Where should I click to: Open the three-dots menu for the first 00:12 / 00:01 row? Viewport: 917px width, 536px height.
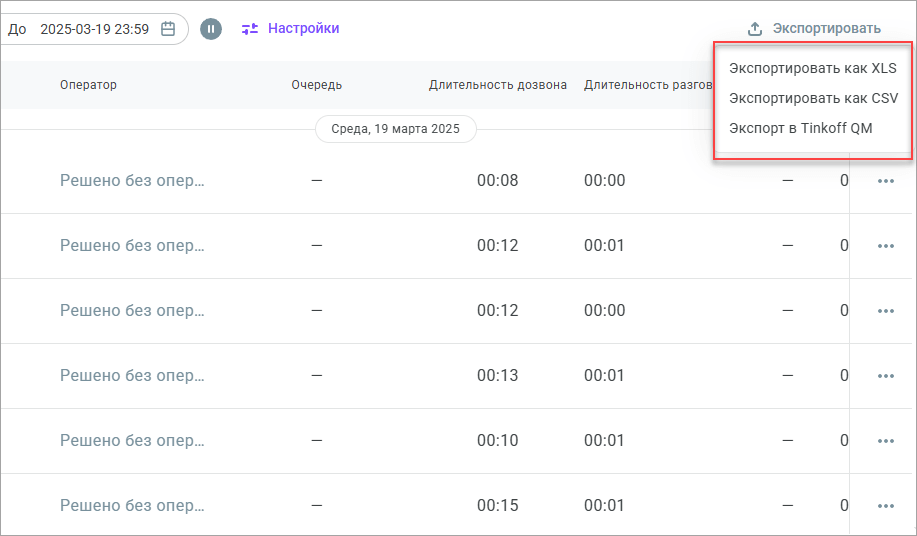point(885,246)
